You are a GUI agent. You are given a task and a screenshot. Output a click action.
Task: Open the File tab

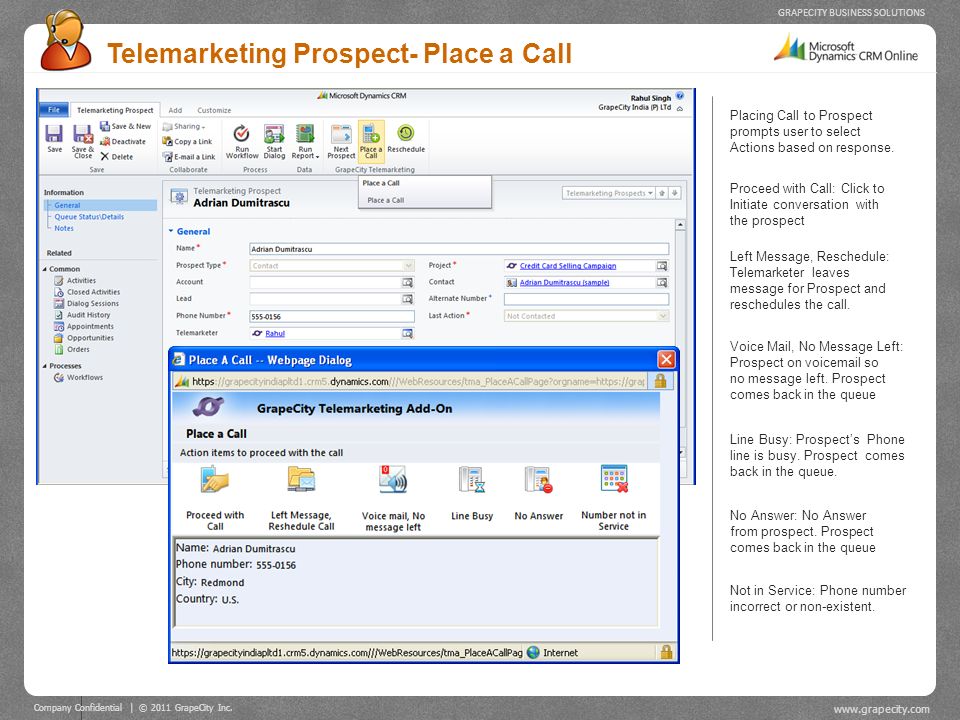[54, 110]
